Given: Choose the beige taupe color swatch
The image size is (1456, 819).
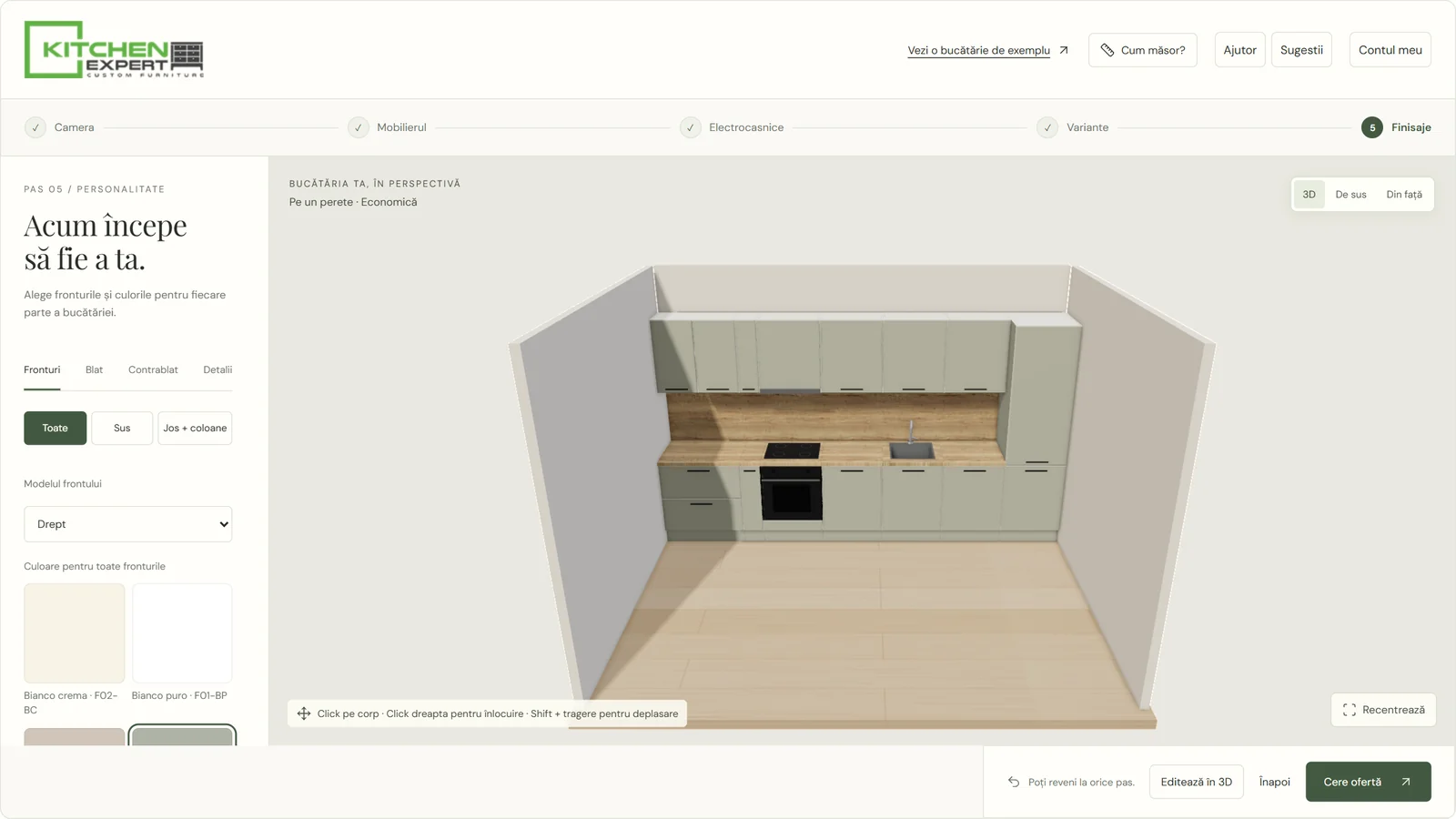Looking at the screenshot, I should point(74,737).
